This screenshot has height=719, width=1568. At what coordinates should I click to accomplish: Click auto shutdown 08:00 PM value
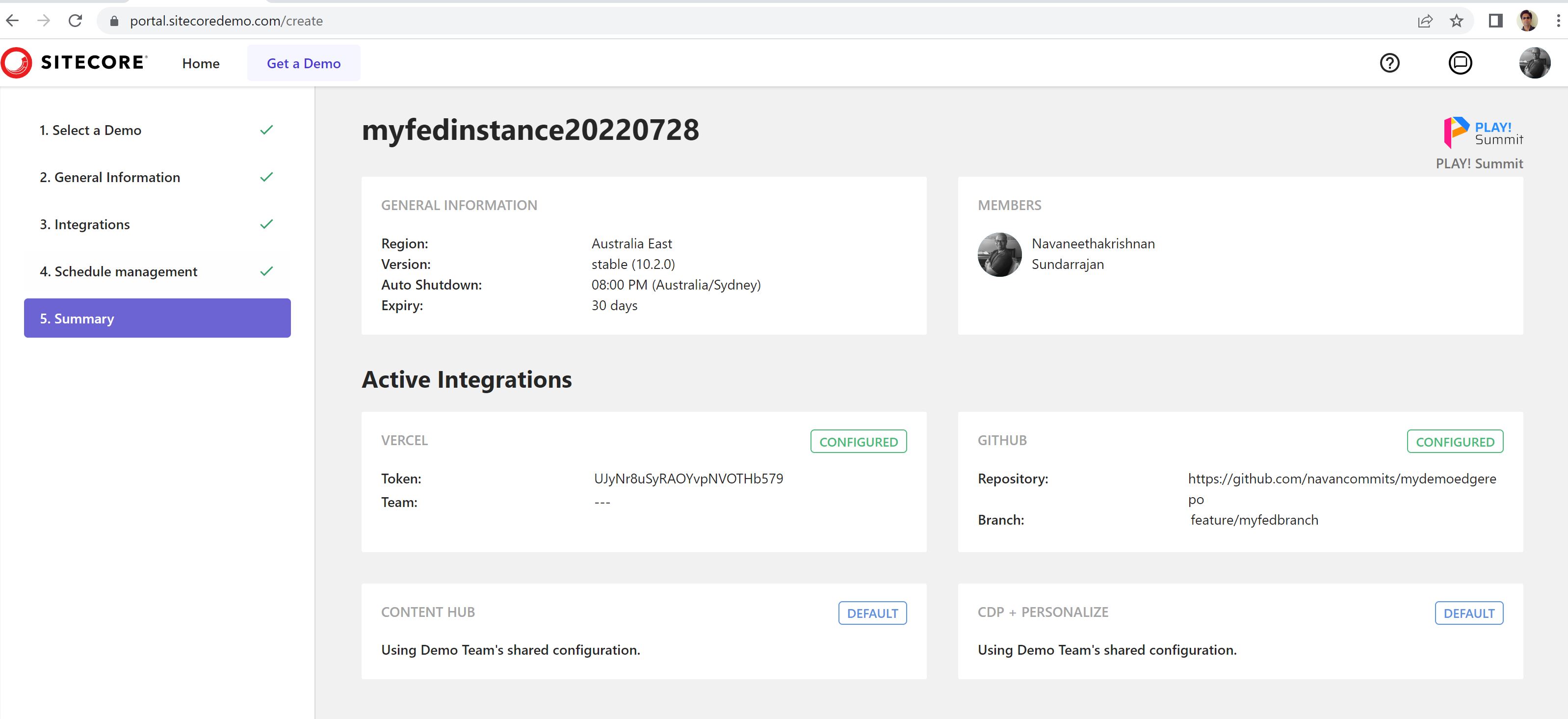pyautogui.click(x=676, y=285)
